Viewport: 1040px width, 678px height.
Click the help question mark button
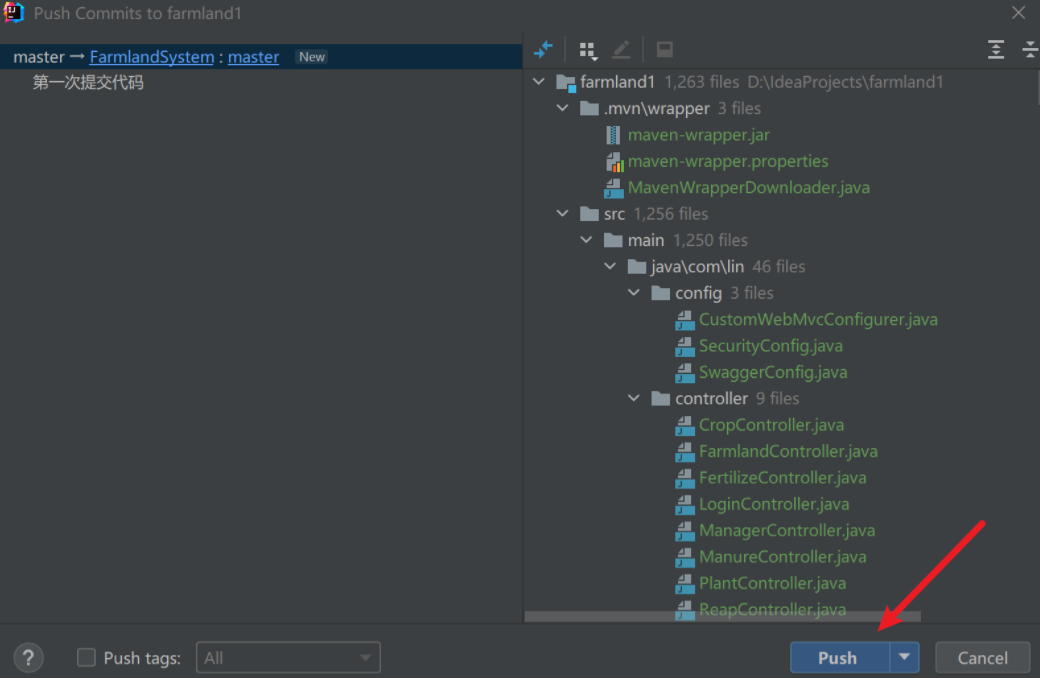pos(28,657)
